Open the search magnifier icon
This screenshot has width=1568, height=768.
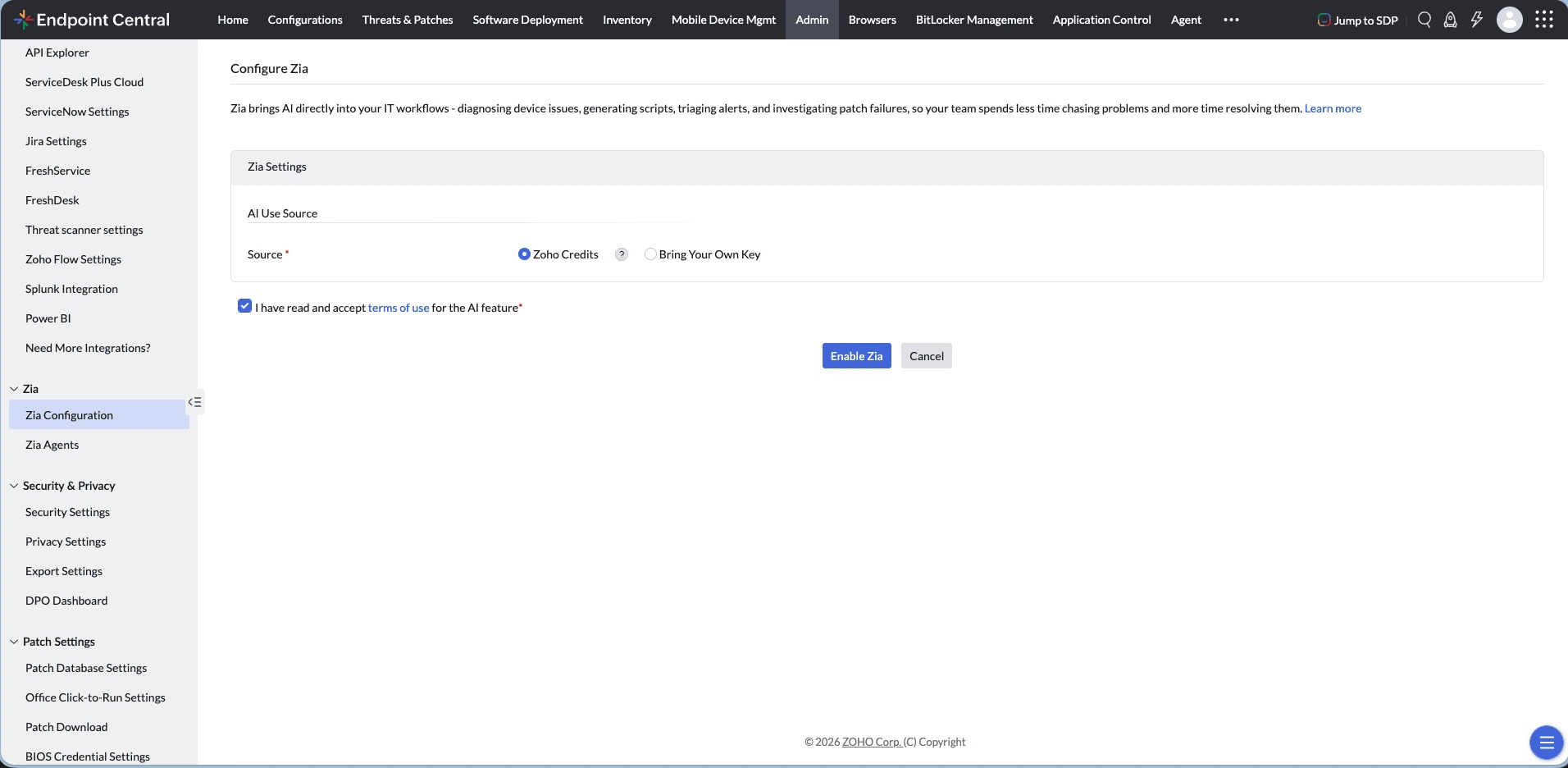(1424, 20)
